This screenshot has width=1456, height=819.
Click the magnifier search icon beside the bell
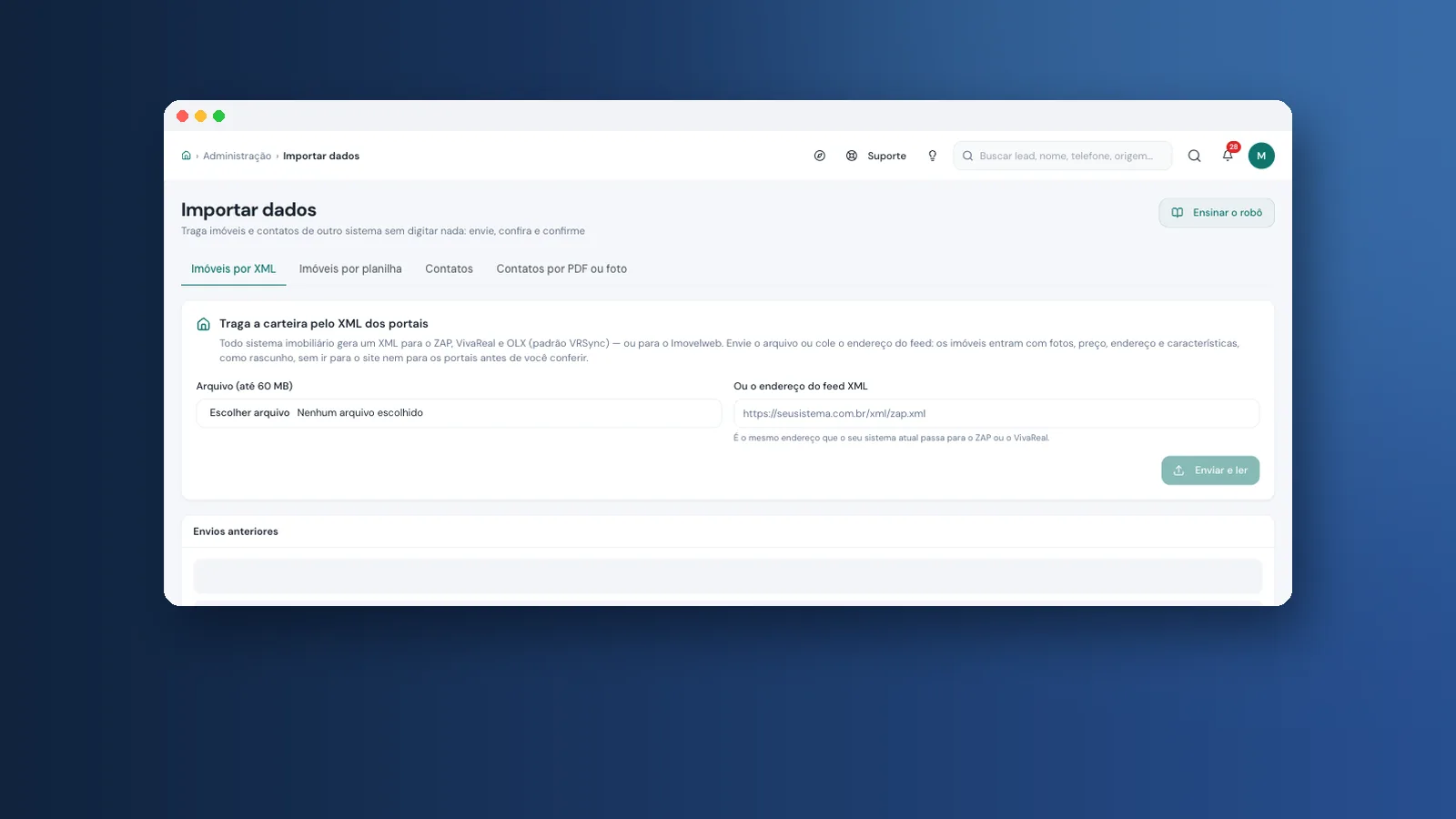pos(1194,156)
